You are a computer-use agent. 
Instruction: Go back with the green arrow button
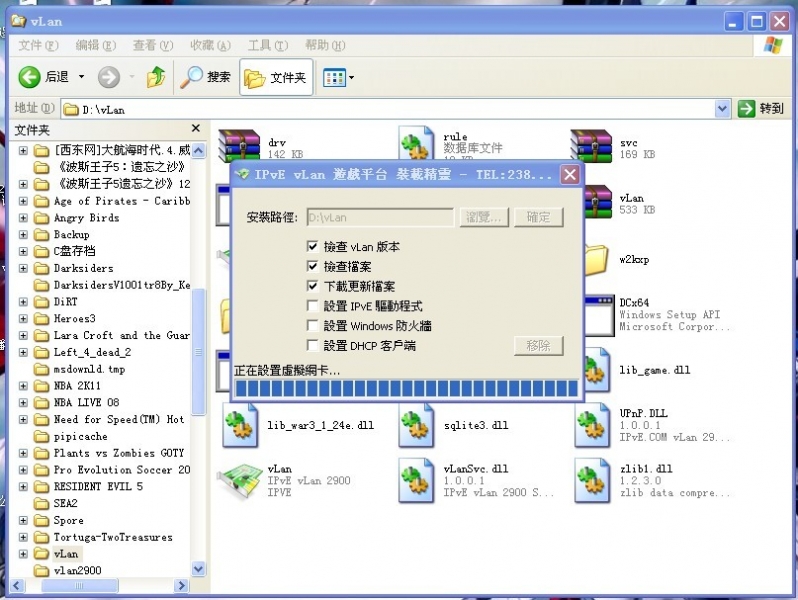[x=30, y=77]
